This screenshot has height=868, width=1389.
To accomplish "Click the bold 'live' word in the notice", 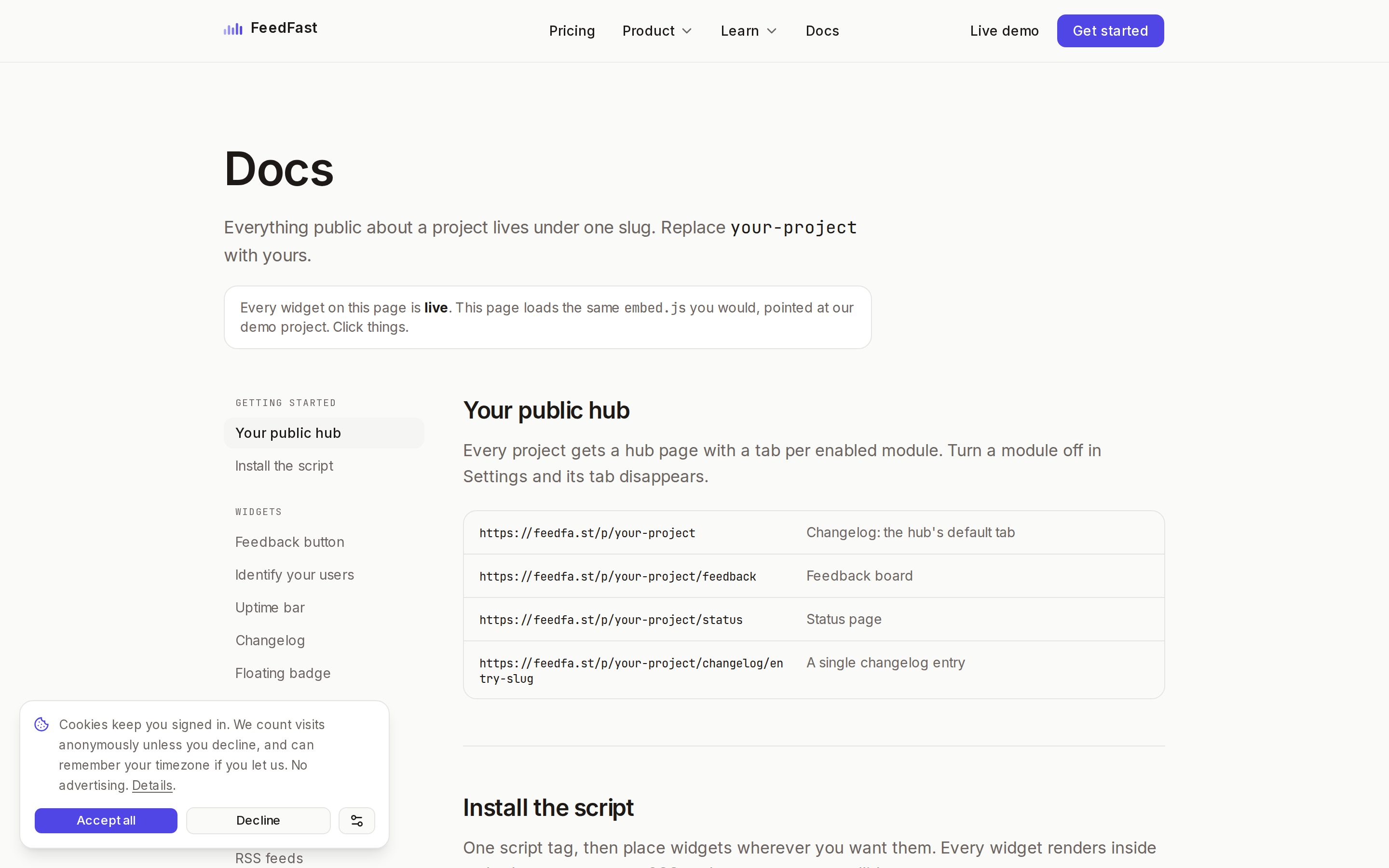I will coord(436,308).
